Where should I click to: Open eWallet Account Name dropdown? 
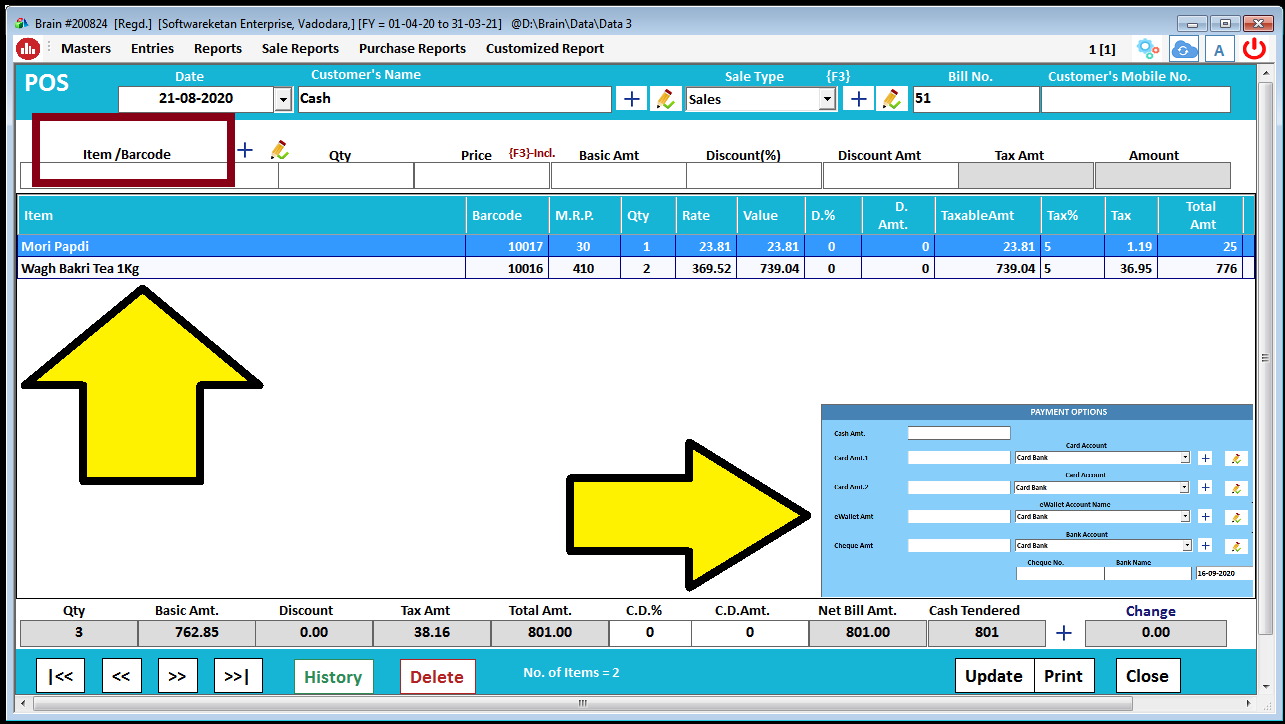click(1186, 516)
